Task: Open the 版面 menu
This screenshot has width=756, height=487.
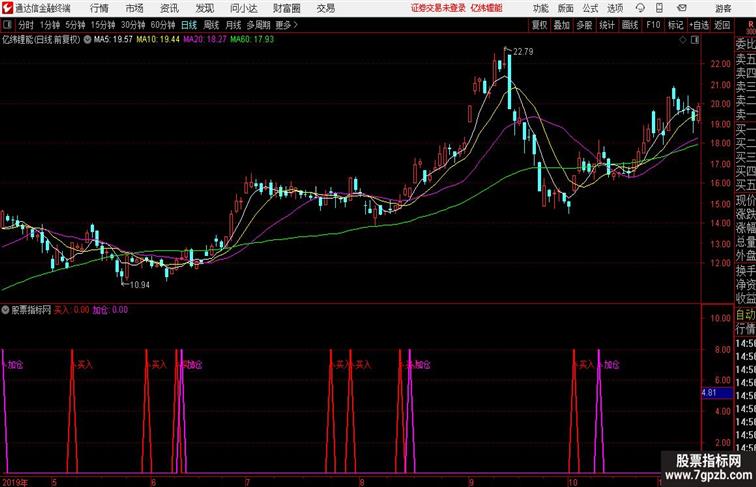Action: click(566, 8)
